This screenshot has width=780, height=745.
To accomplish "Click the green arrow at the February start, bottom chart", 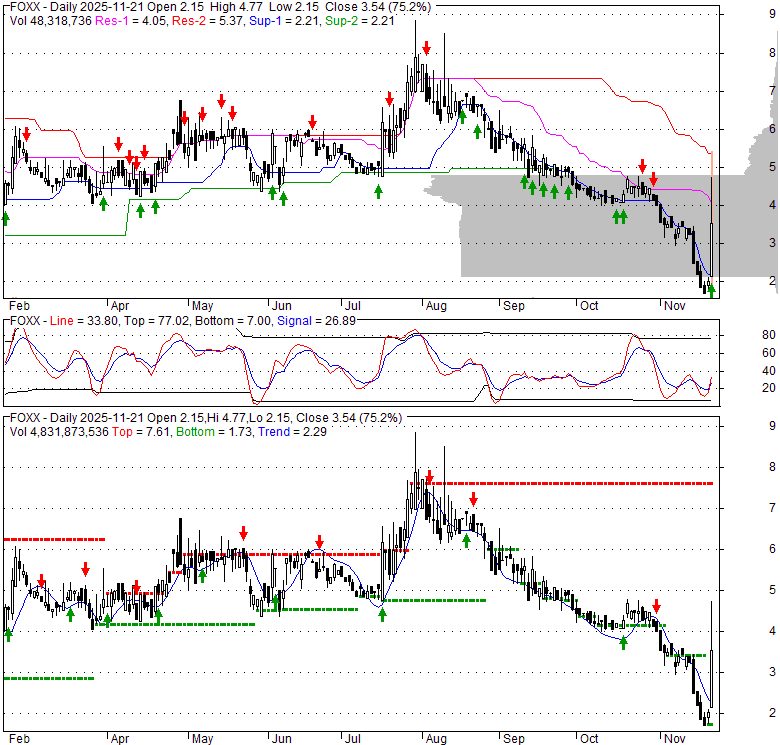I will [8, 635].
